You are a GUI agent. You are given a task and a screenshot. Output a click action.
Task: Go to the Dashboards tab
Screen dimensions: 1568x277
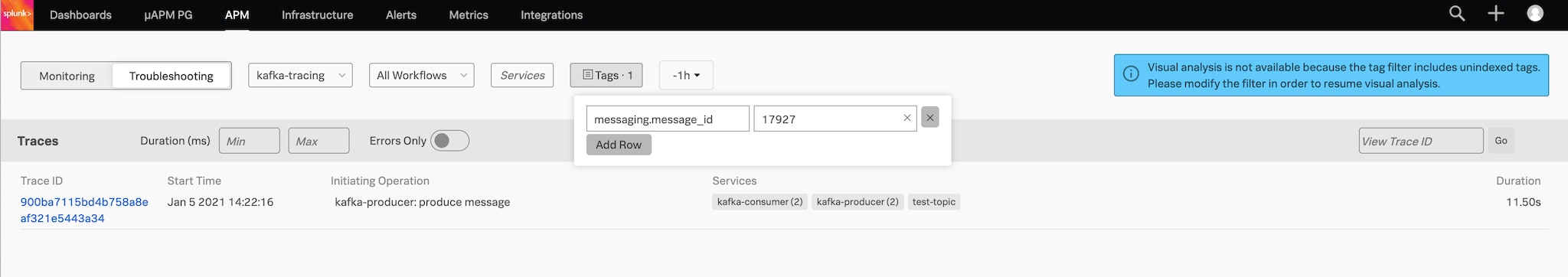[80, 15]
